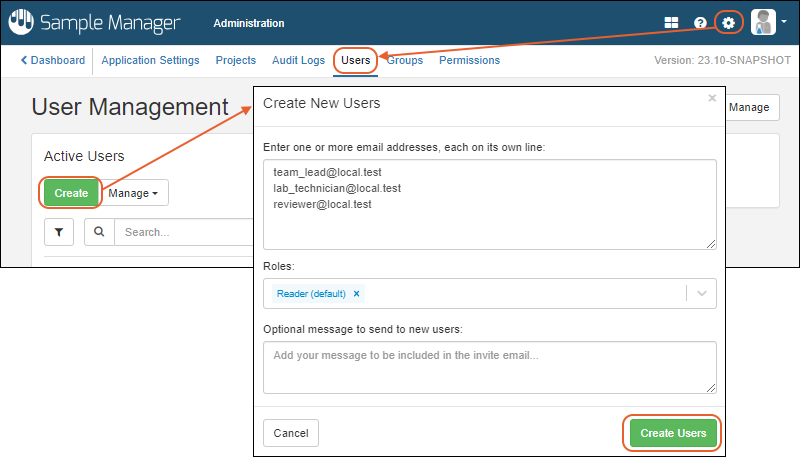
Task: Click the optional invite message field
Action: [490, 367]
